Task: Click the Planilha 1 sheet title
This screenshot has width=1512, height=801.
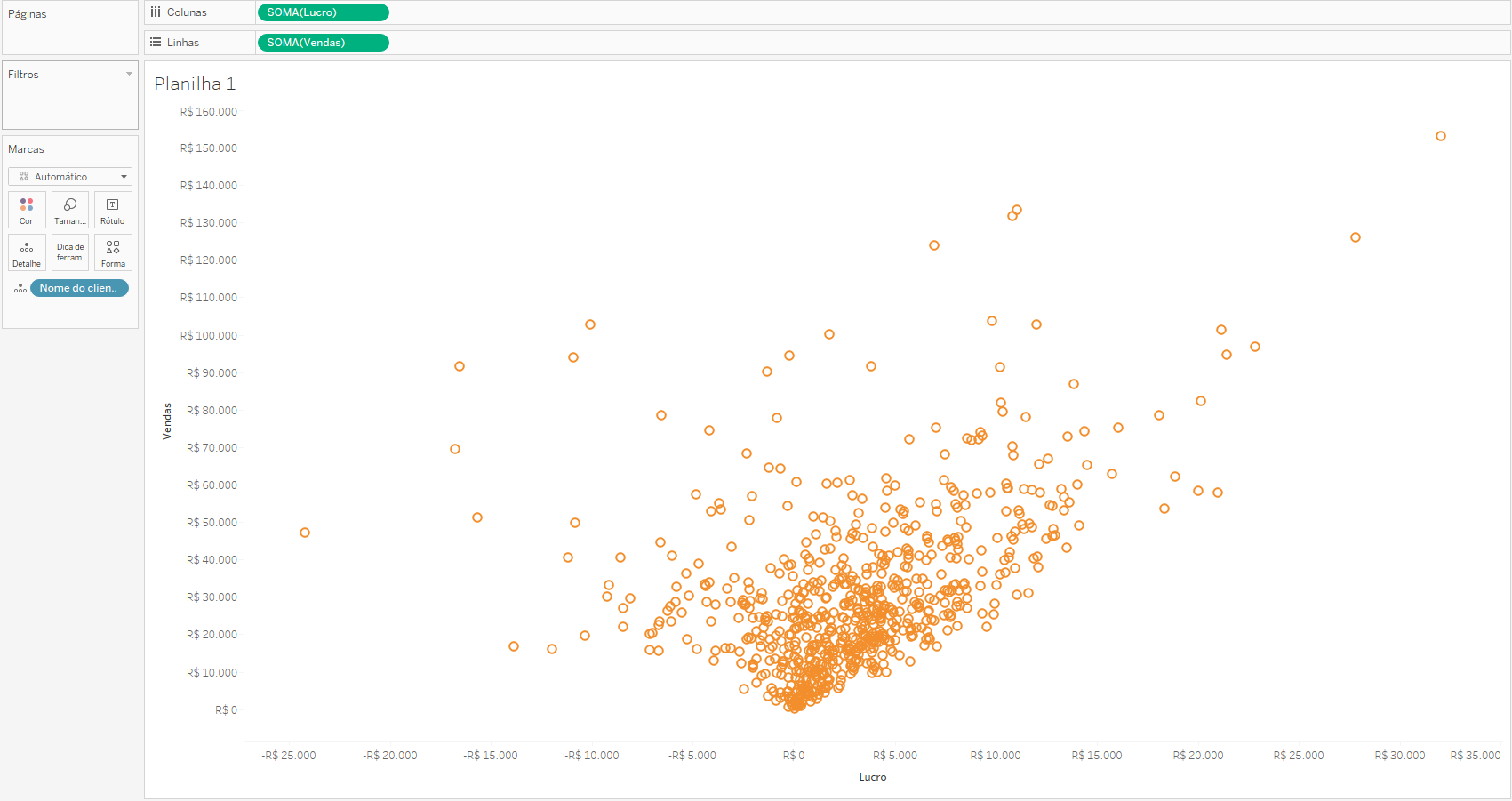Action: 195,84
